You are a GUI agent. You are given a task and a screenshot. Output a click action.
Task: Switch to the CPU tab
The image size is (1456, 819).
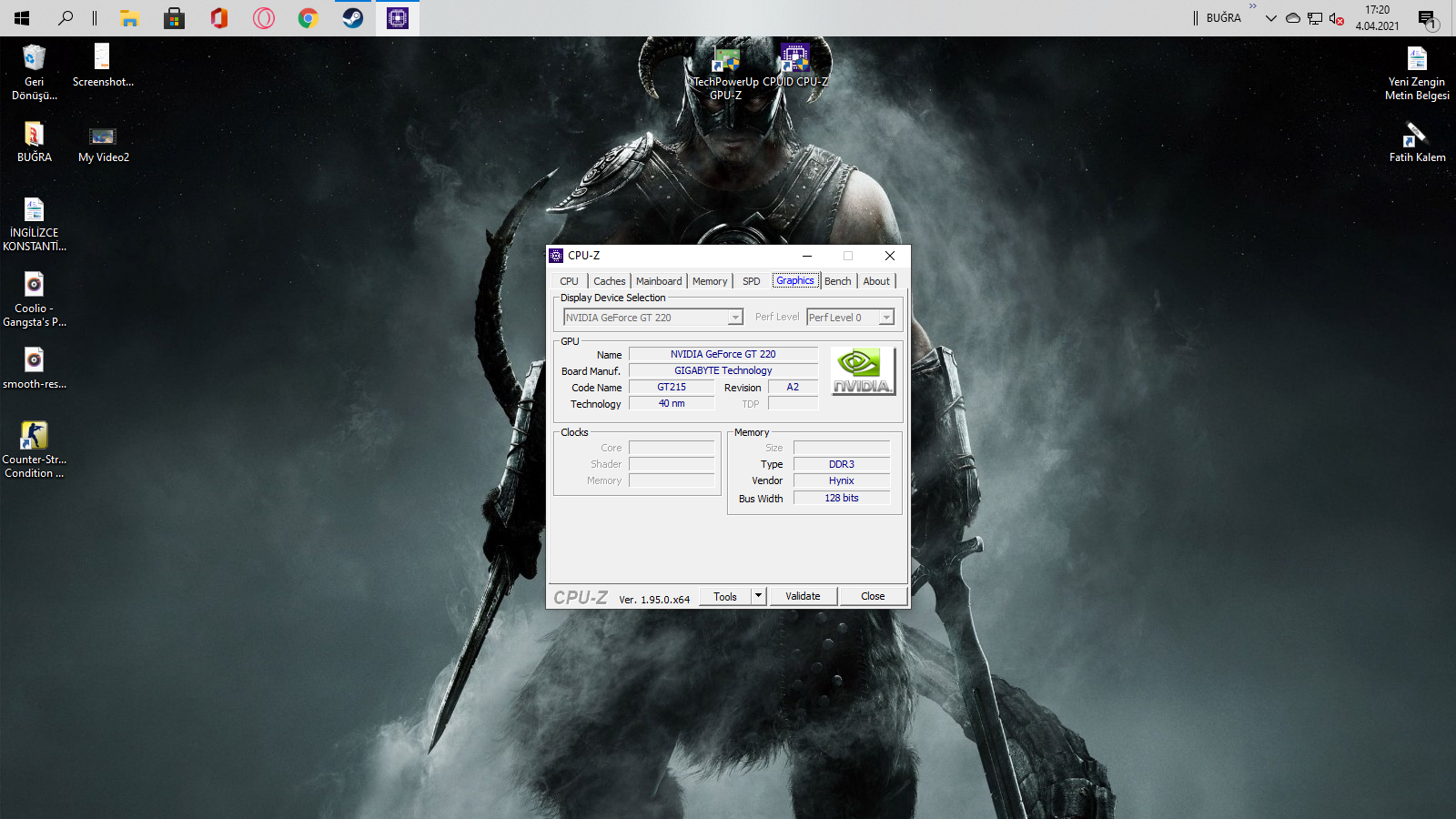[x=569, y=281]
